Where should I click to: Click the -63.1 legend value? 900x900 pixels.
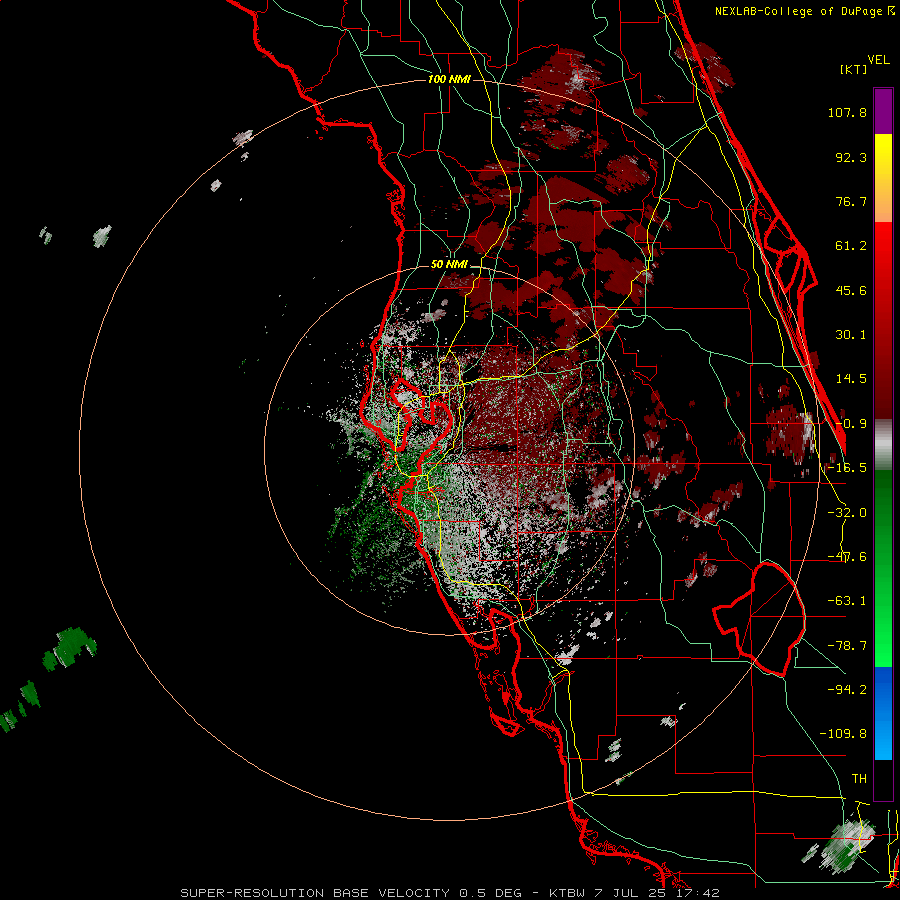tap(847, 601)
